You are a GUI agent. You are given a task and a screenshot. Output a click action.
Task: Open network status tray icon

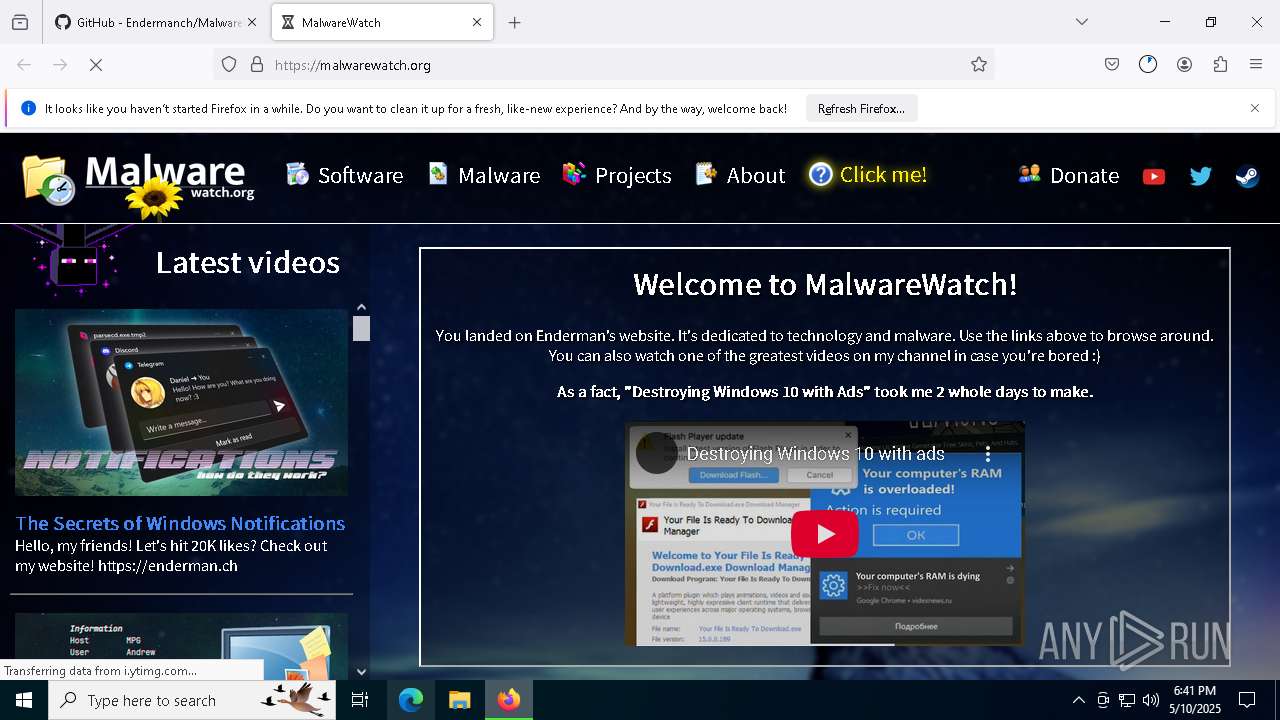coord(1127,700)
